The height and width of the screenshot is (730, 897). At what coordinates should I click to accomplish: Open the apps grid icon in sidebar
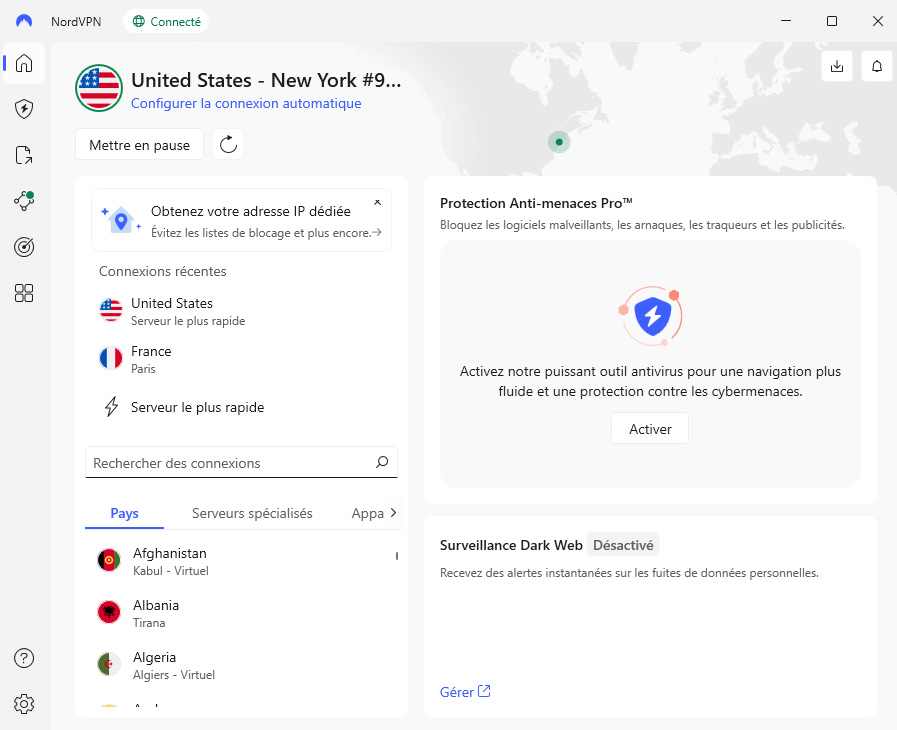25,293
